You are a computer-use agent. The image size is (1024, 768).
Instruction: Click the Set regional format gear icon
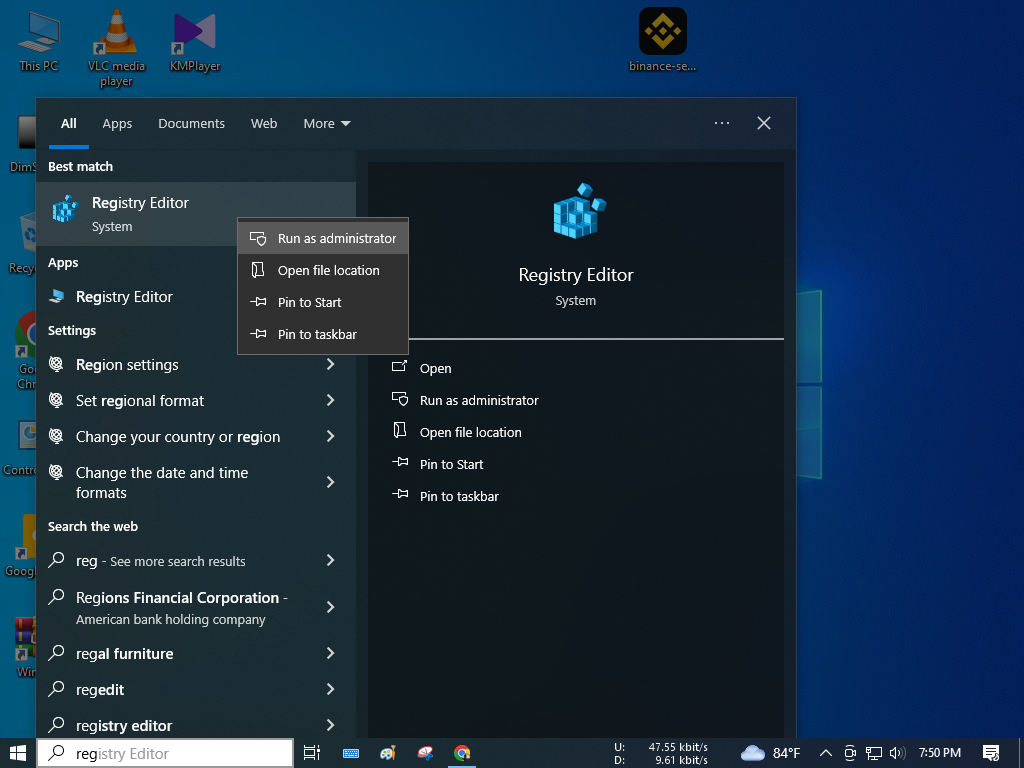pos(56,400)
